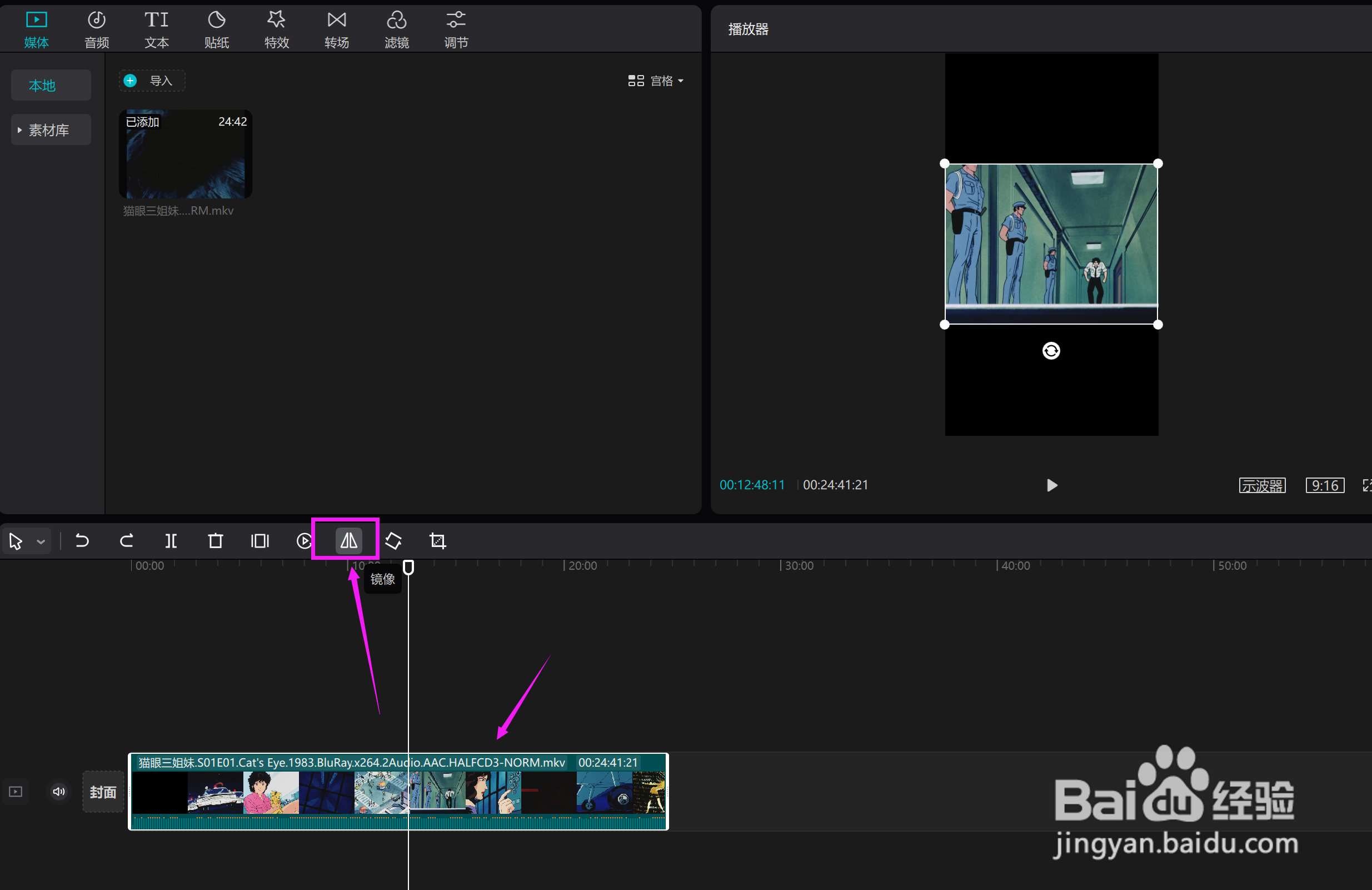
Task: Click the freeze frame tool icon
Action: (x=260, y=541)
